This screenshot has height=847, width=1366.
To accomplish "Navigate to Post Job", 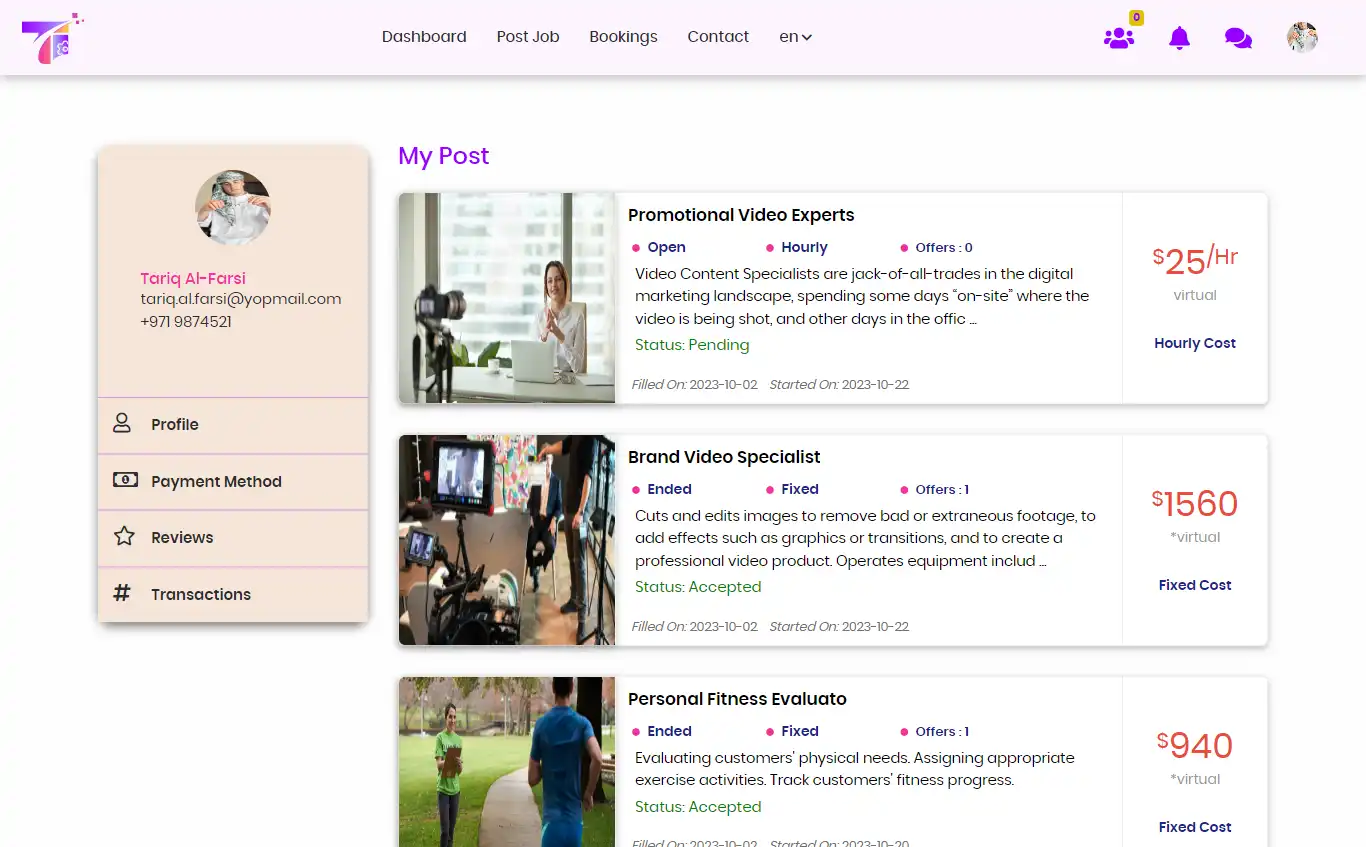I will pyautogui.click(x=527, y=36).
